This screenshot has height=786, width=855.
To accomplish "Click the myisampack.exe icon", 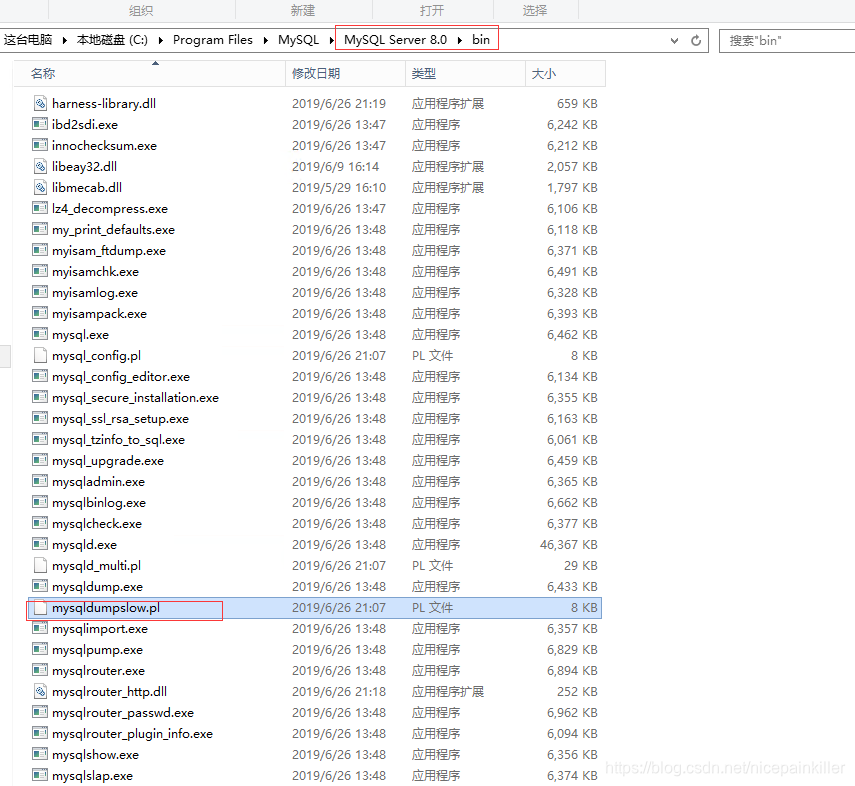I will pyautogui.click(x=40, y=313).
